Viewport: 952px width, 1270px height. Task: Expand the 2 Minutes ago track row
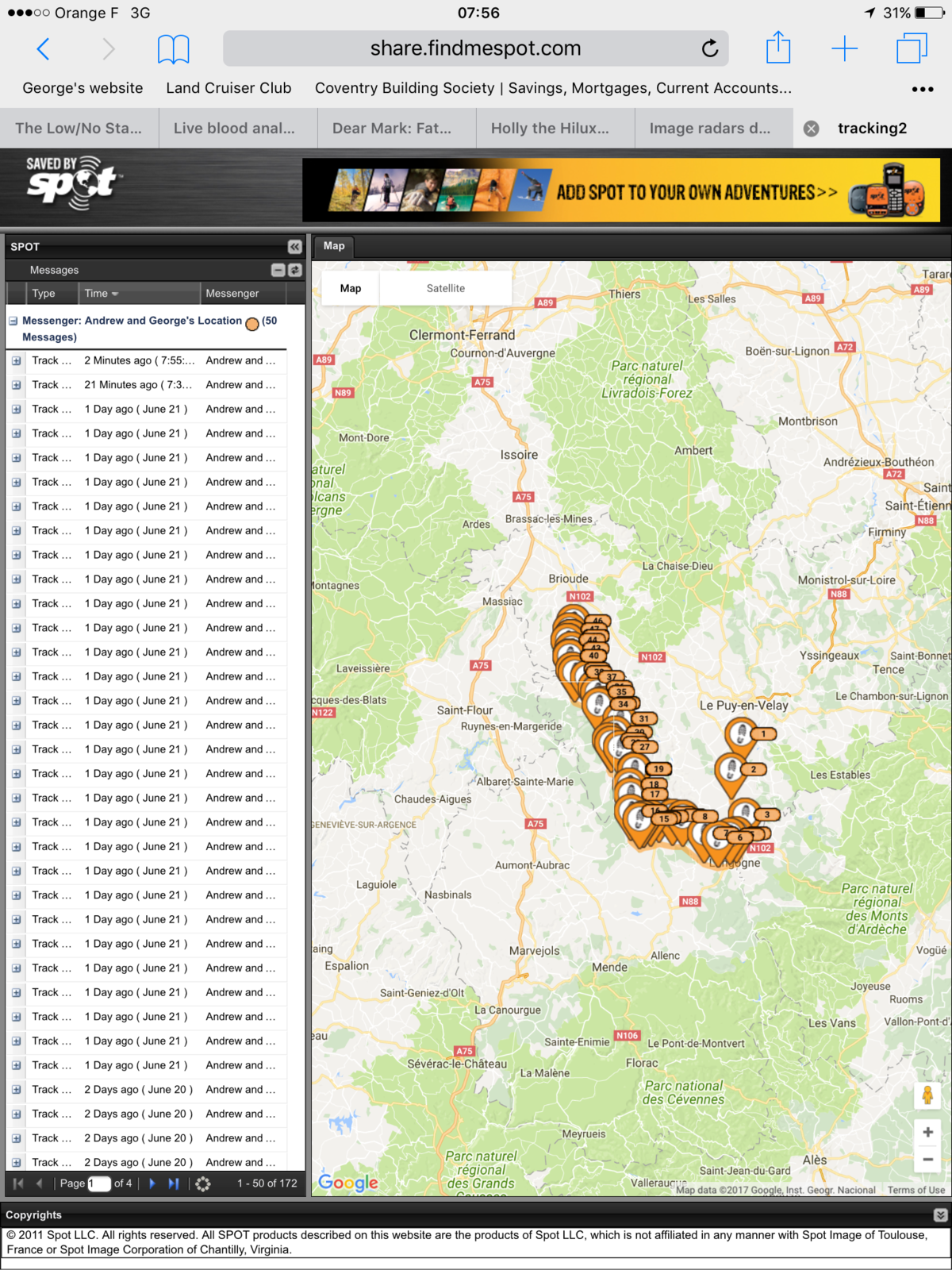click(16, 361)
